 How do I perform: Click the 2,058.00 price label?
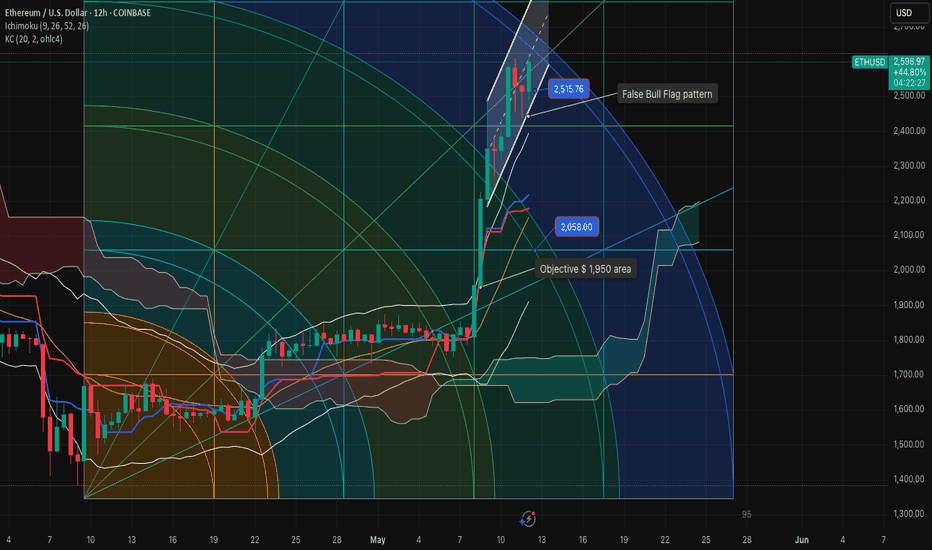pos(577,227)
